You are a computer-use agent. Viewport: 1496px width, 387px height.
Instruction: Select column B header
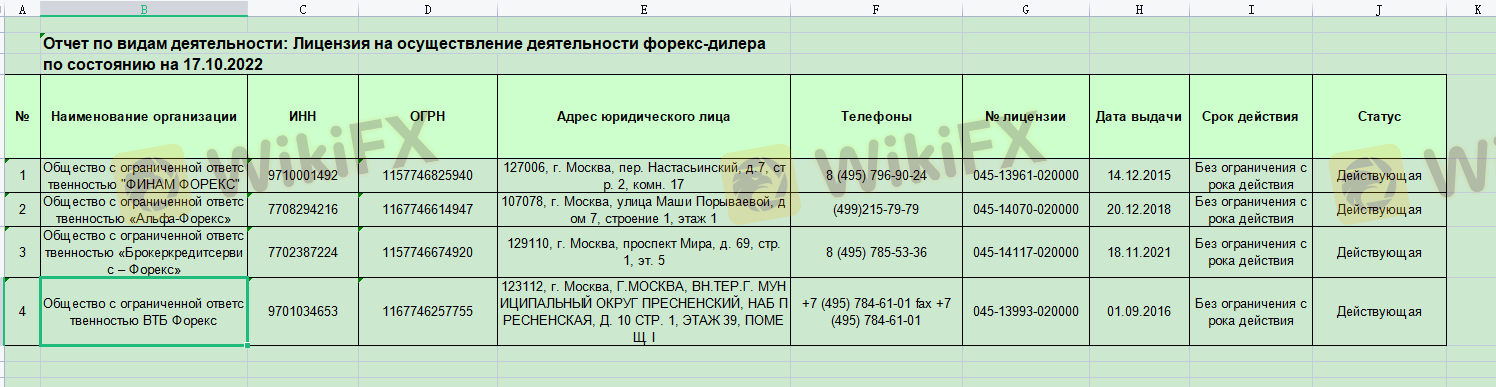tap(144, 8)
